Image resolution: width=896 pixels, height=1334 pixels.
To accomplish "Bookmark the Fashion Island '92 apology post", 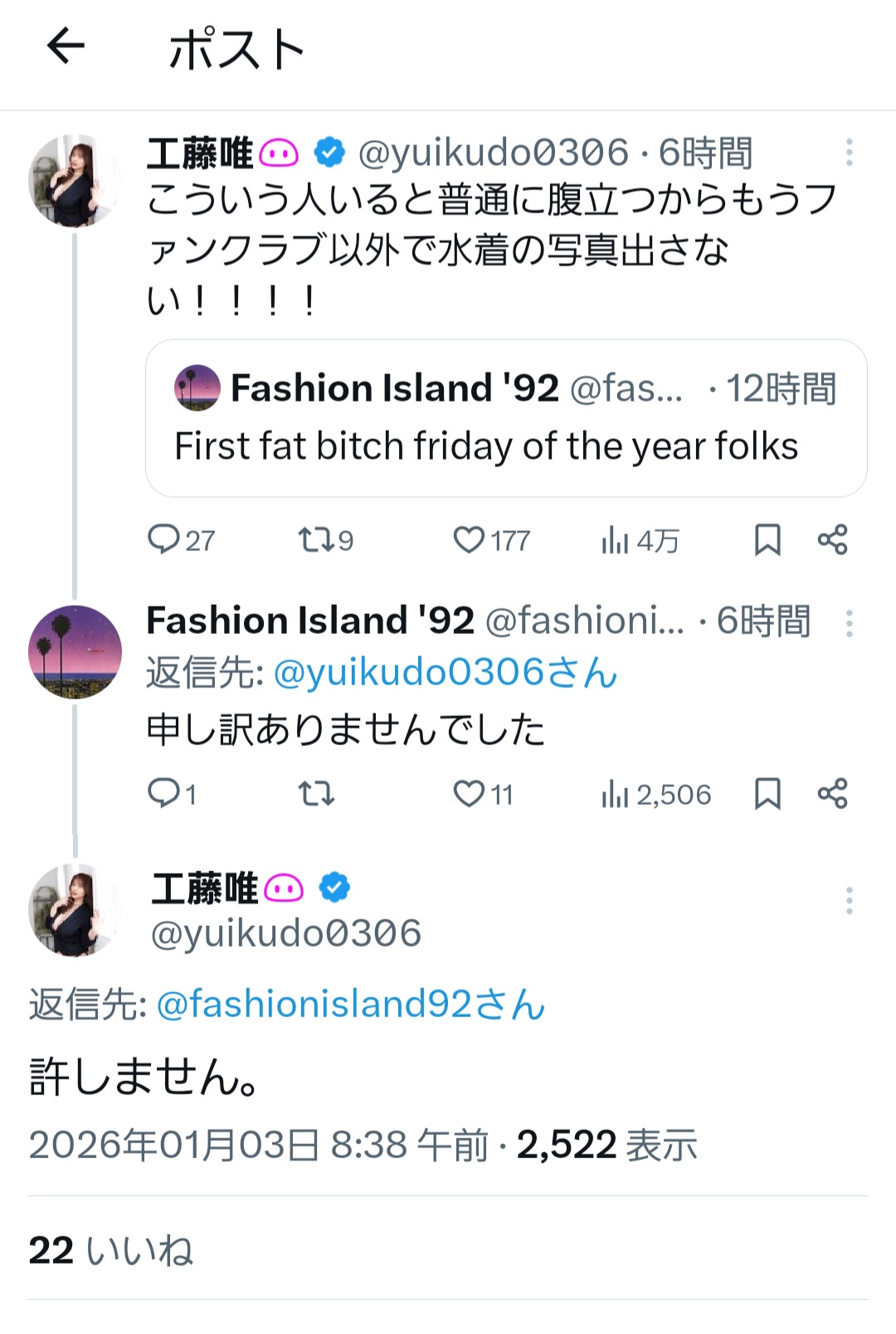I will click(x=767, y=794).
